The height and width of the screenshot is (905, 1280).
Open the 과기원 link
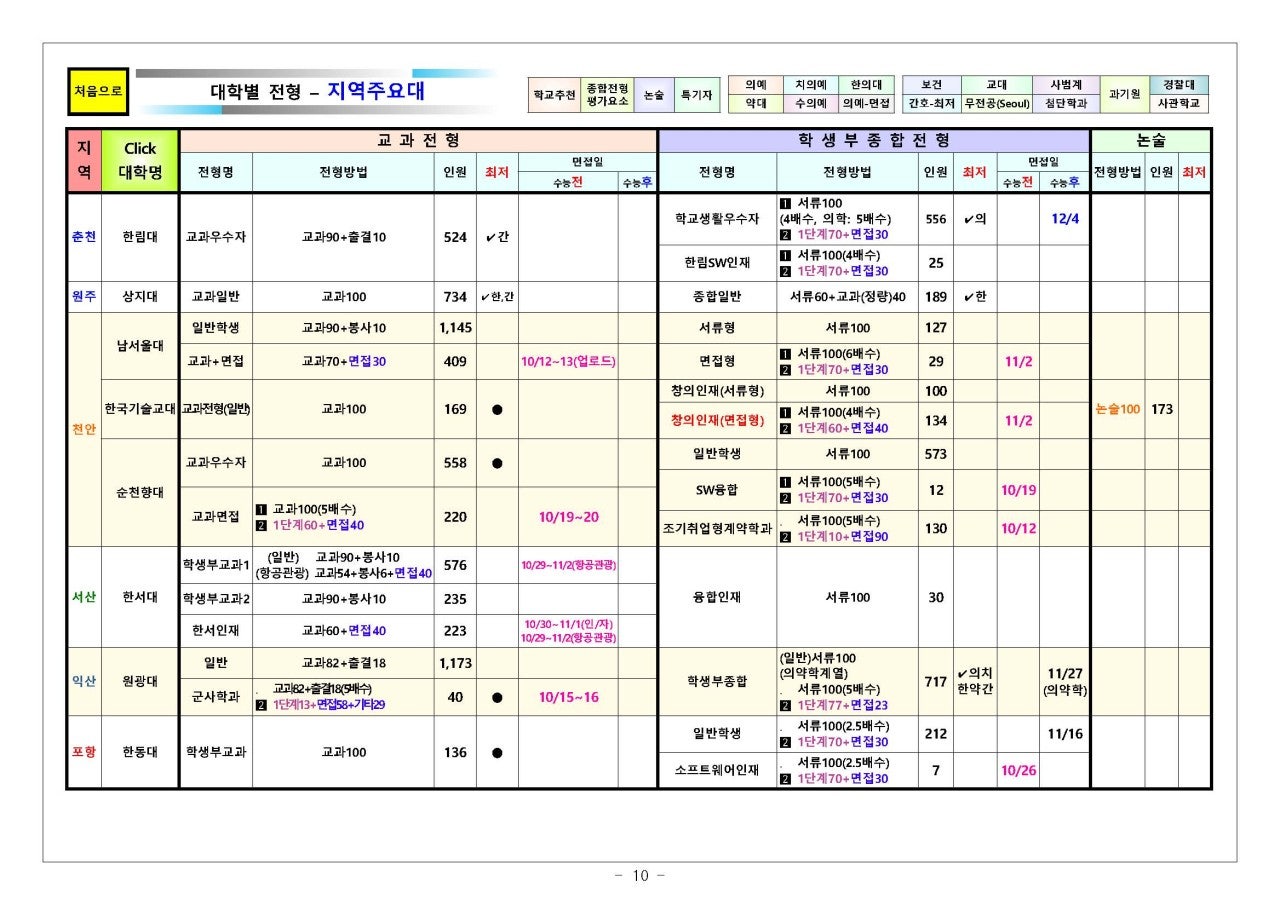click(1124, 95)
